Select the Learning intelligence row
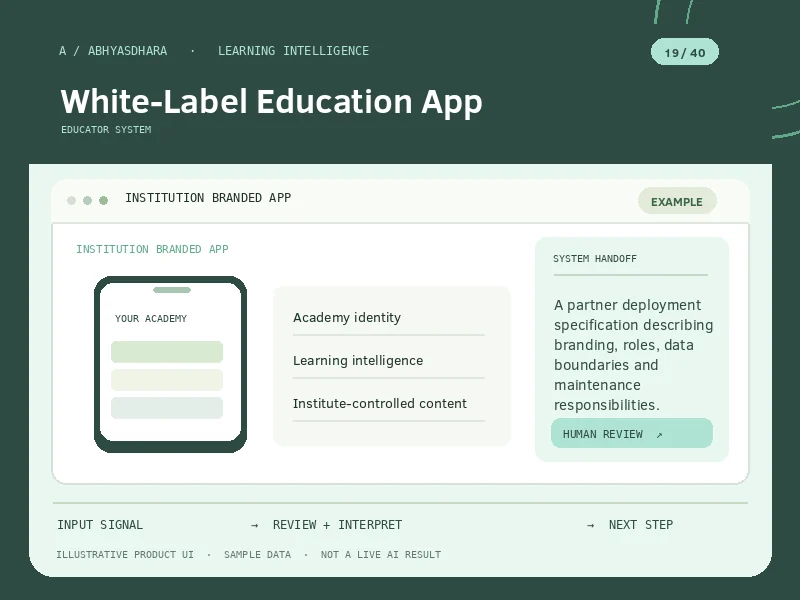This screenshot has width=800, height=600. pos(389,362)
